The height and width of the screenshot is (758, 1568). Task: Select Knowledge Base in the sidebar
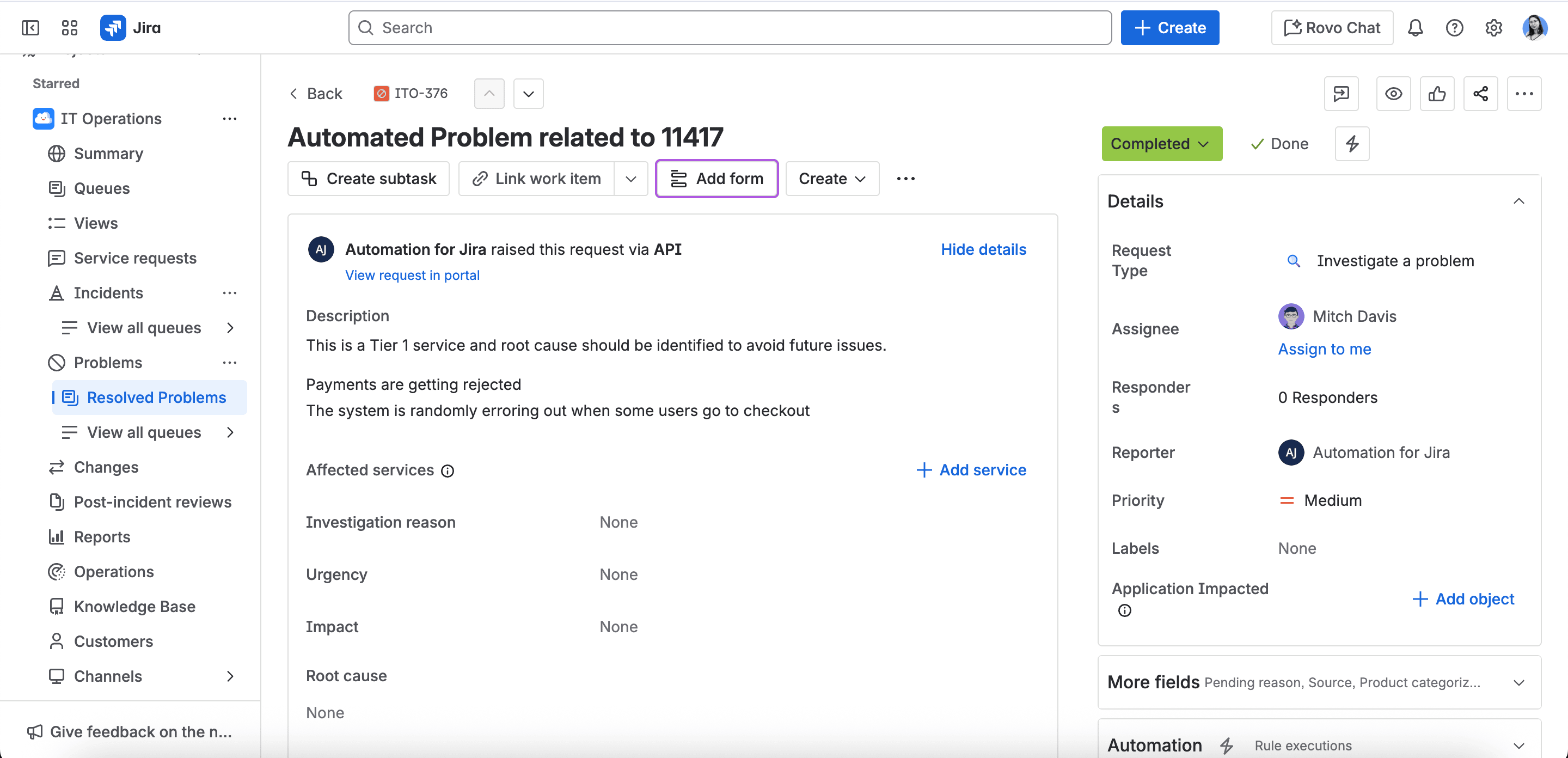[134, 607]
